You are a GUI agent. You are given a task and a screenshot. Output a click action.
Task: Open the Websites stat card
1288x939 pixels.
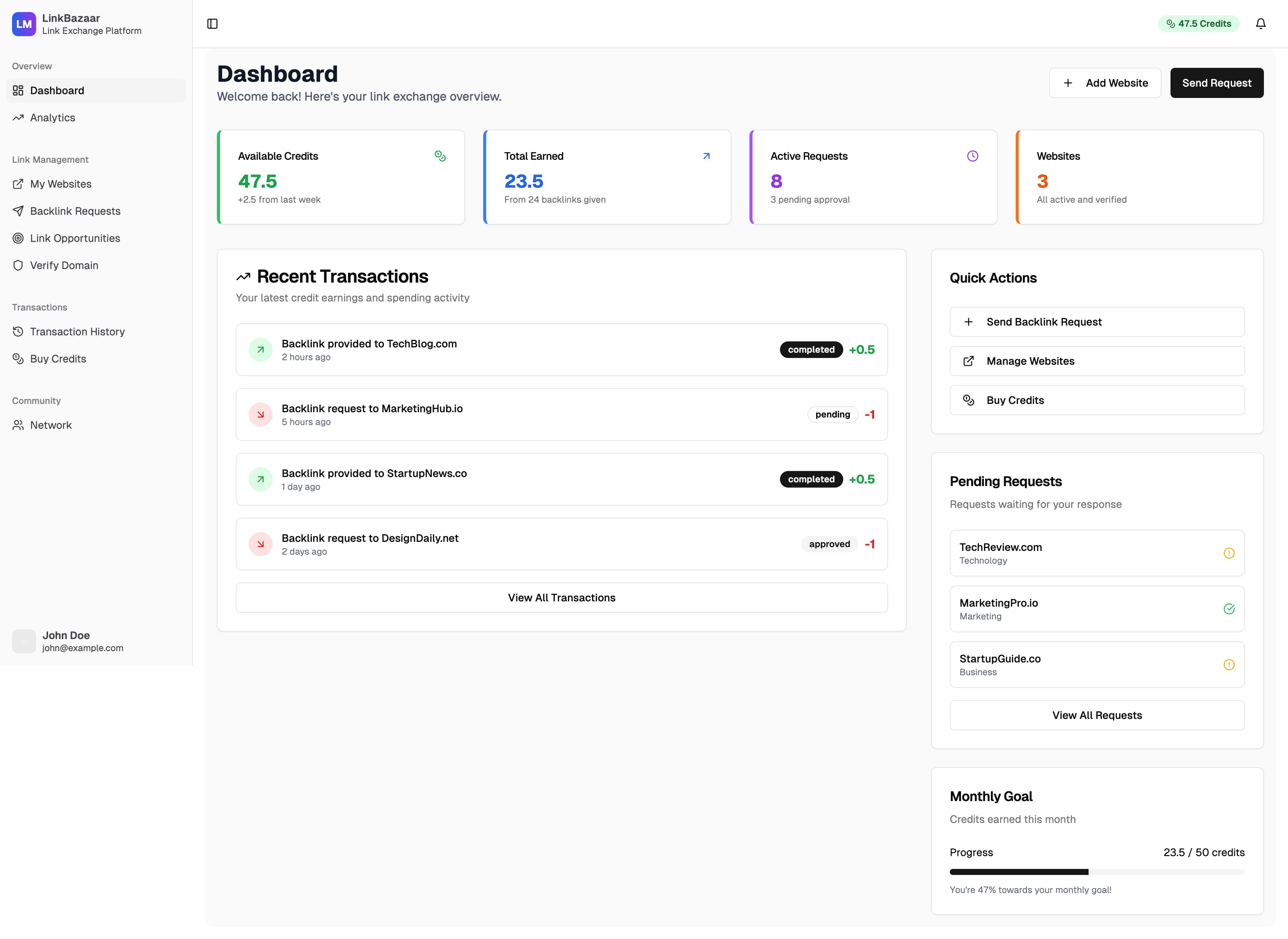1139,177
